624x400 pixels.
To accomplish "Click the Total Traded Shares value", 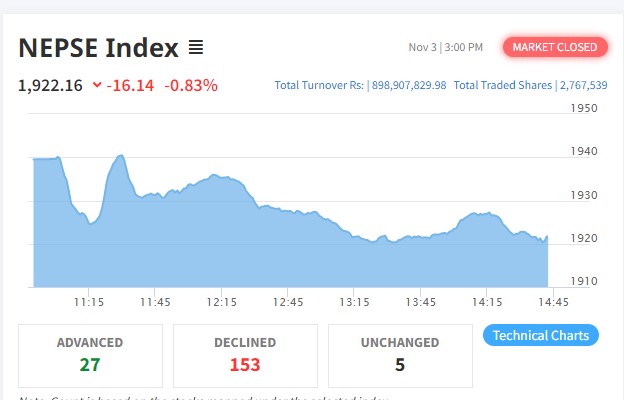I will pyautogui.click(x=583, y=85).
